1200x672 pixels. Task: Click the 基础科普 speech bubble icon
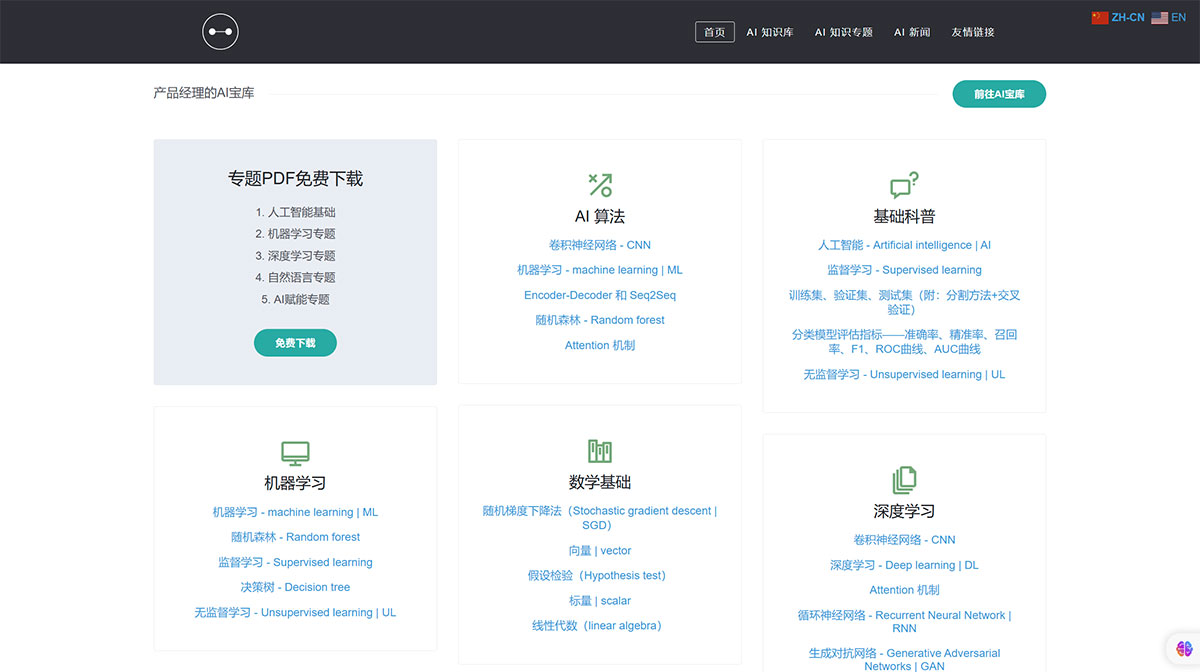[903, 183]
